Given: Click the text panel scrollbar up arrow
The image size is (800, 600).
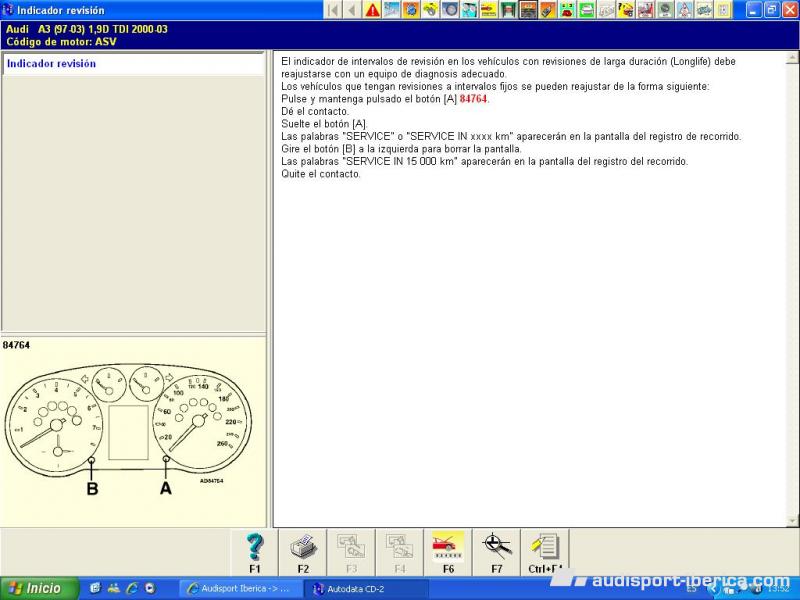Looking at the screenshot, I should tap(792, 59).
